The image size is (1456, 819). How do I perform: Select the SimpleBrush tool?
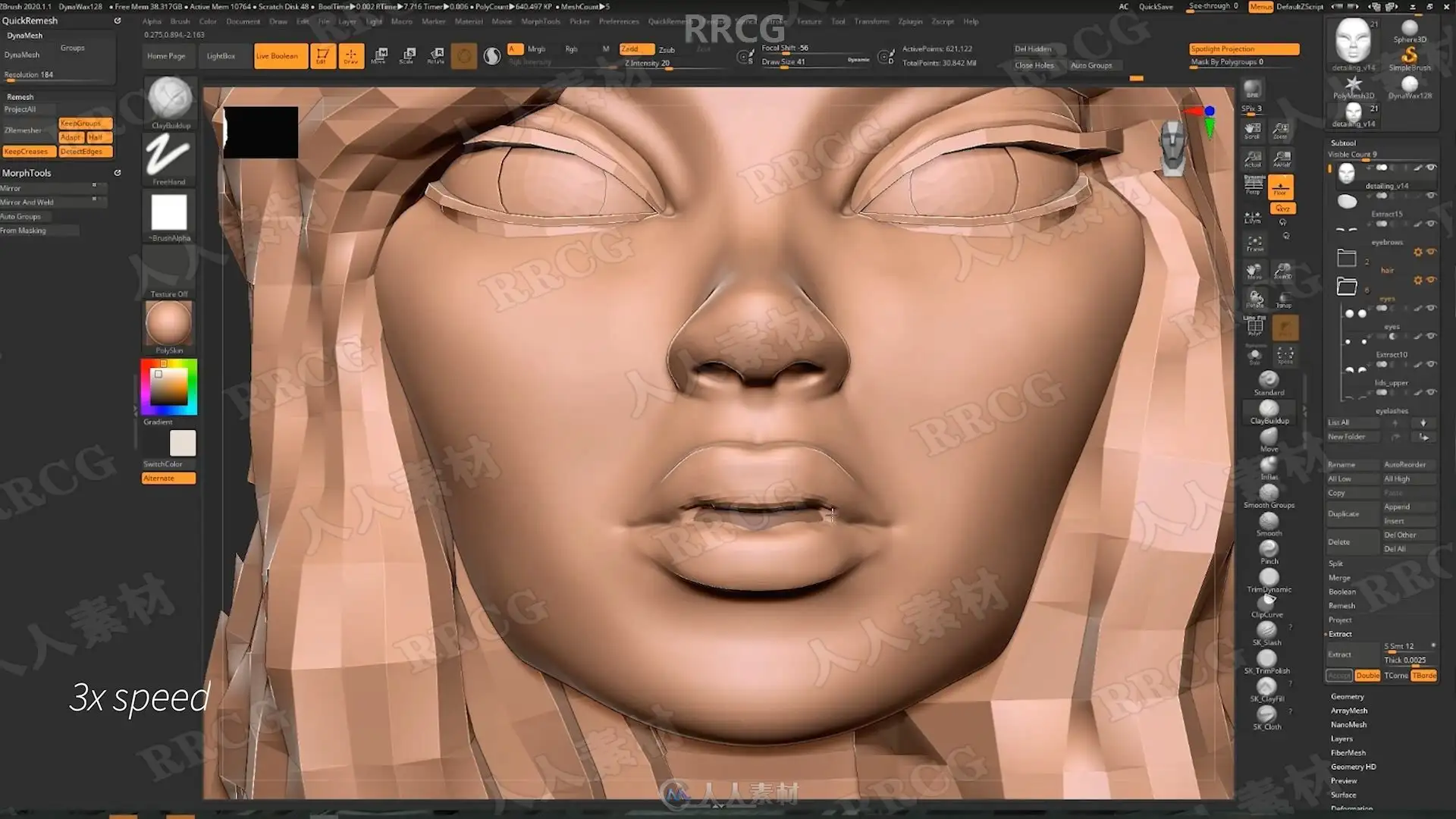[x=1410, y=58]
